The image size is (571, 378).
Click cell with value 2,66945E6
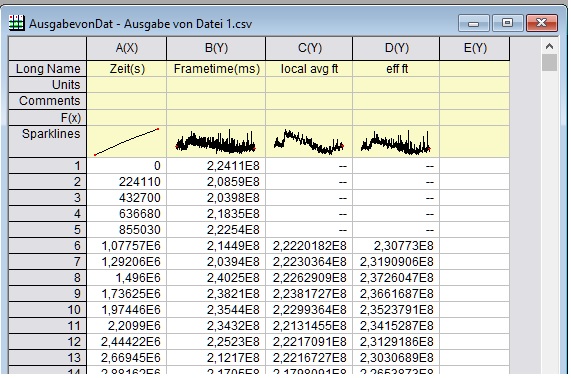click(126, 358)
